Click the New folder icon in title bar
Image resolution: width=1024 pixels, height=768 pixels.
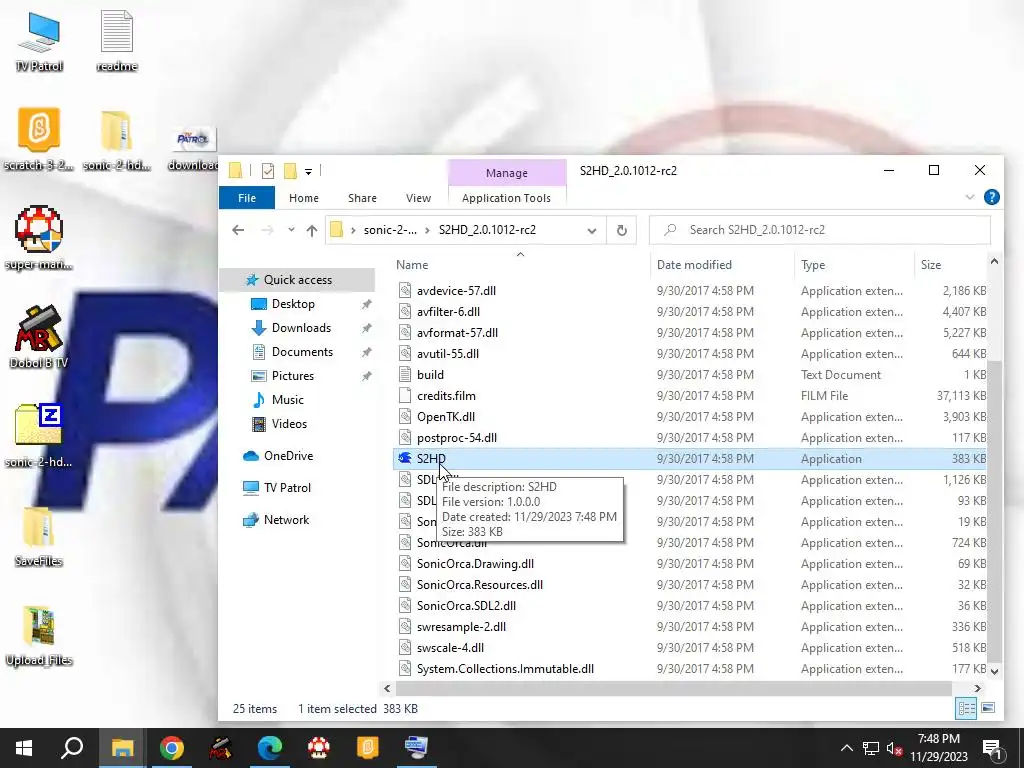[x=290, y=171]
